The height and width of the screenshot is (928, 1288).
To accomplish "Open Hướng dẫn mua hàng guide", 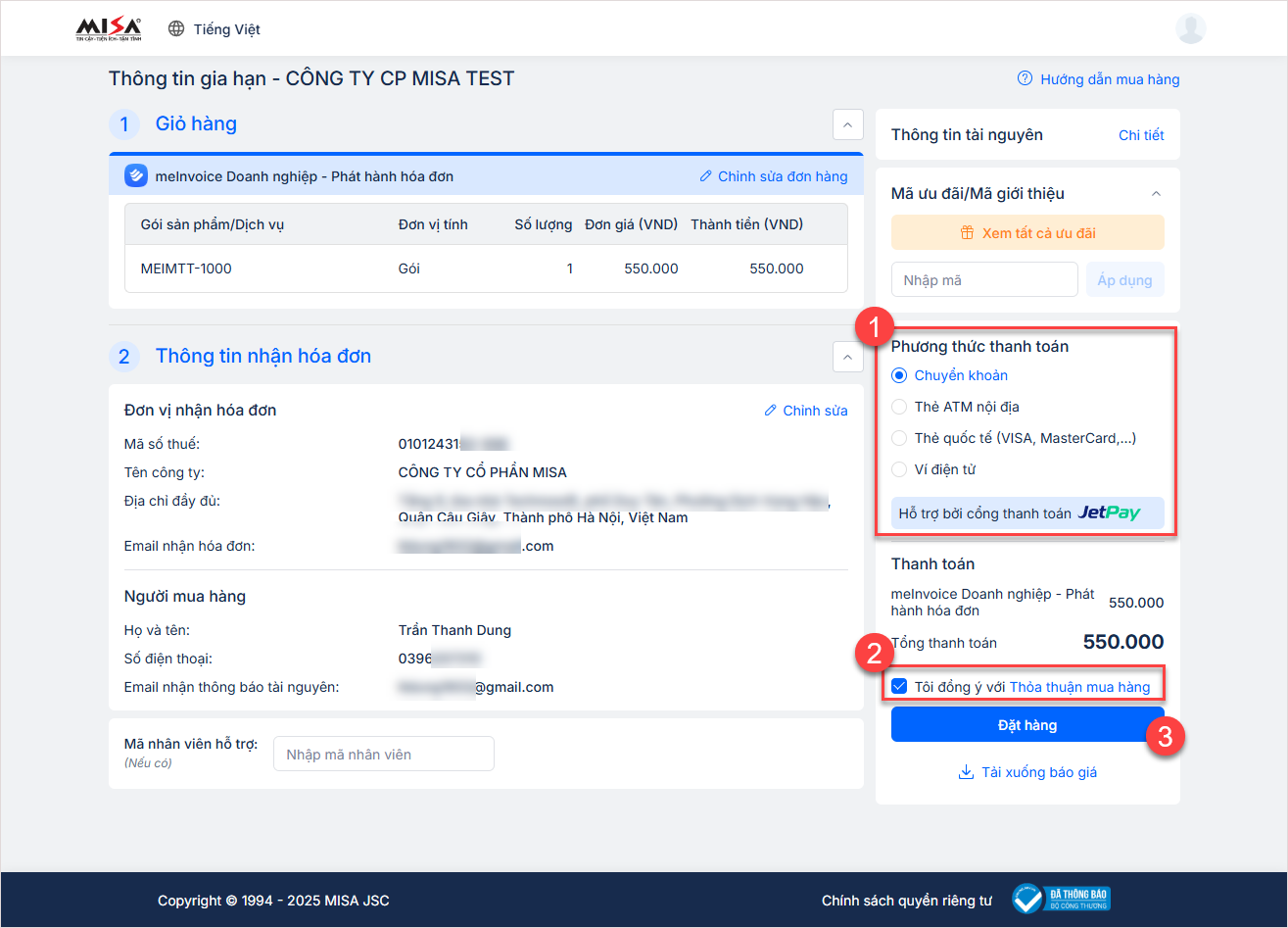I will coord(1110,79).
